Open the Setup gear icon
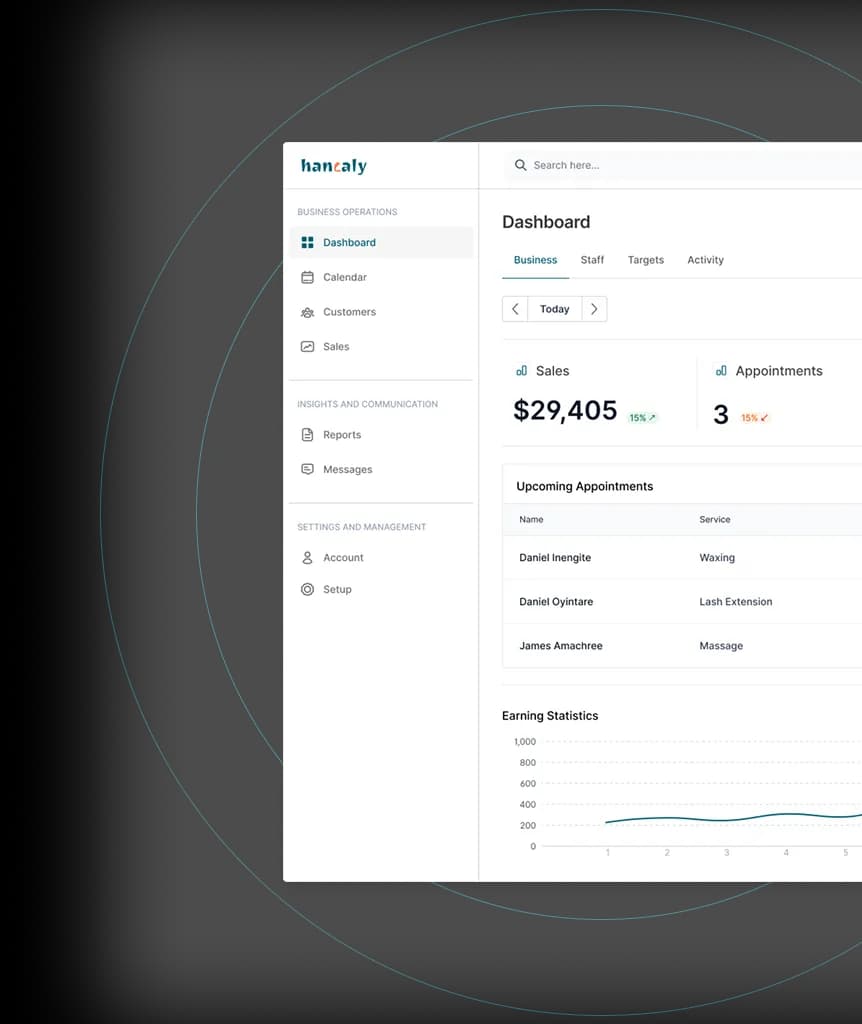The height and width of the screenshot is (1024, 862). click(x=306, y=589)
